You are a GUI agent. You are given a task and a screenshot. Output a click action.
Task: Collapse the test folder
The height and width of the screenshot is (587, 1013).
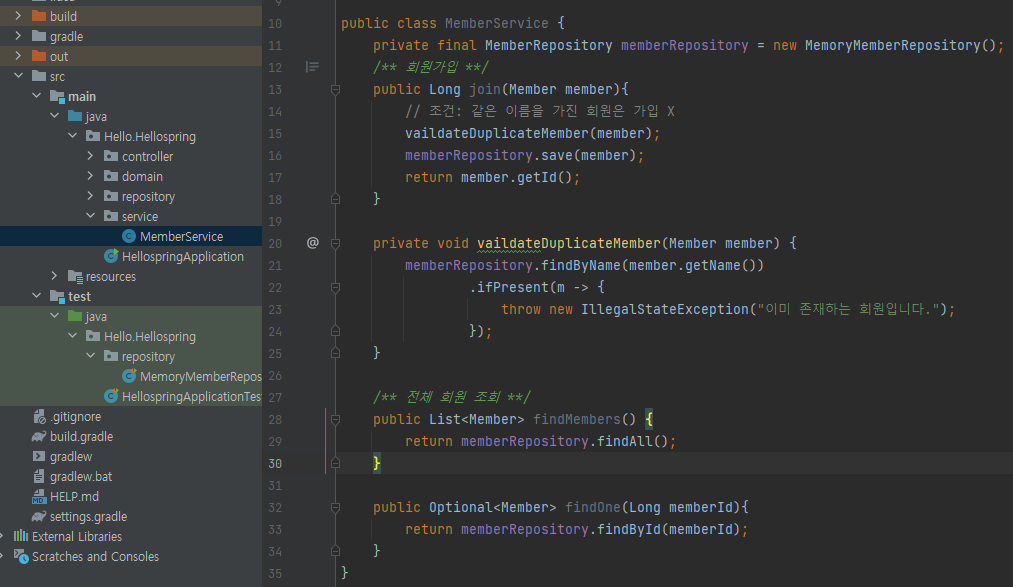pos(36,296)
